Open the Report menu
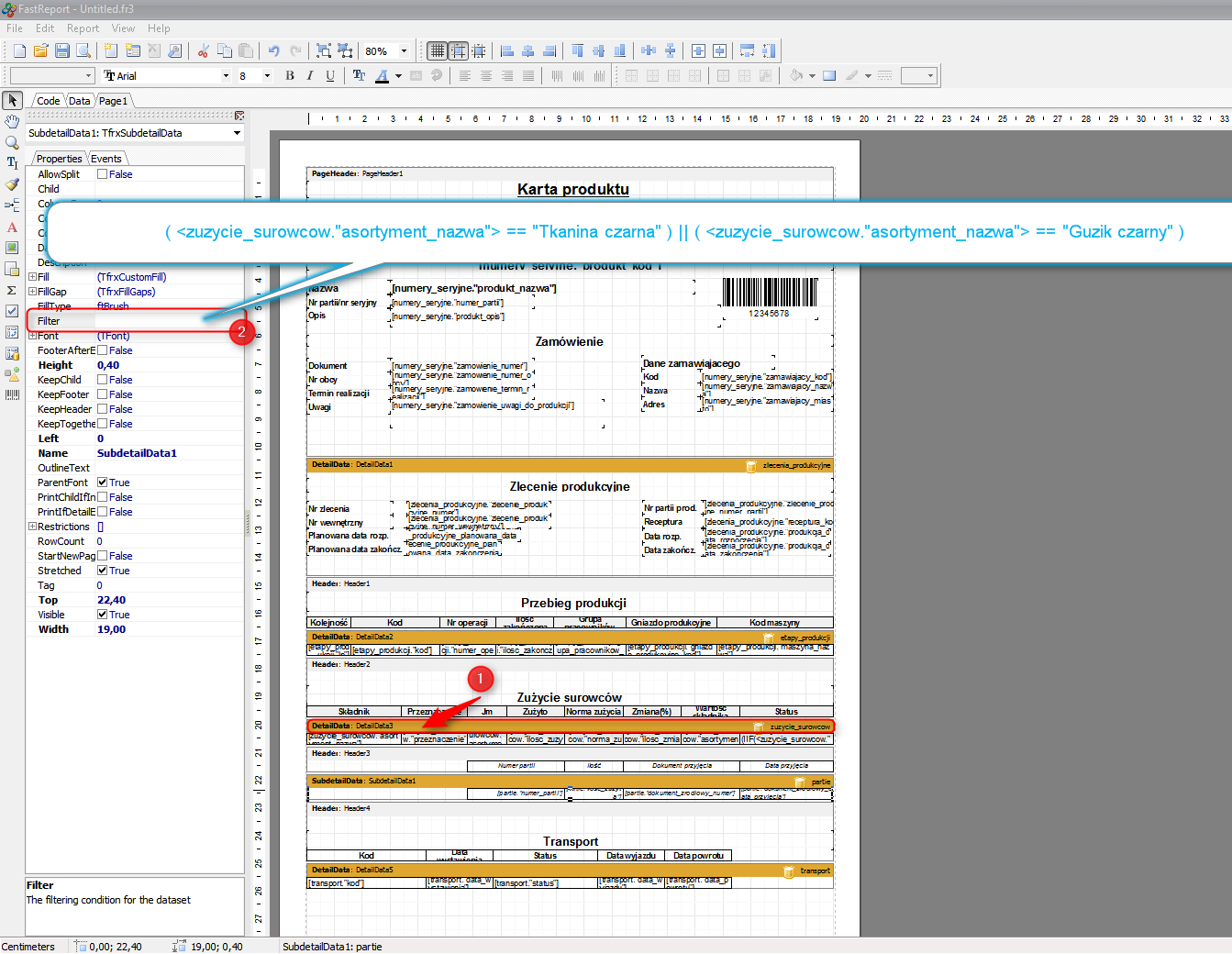The height and width of the screenshot is (954, 1232). click(x=83, y=28)
